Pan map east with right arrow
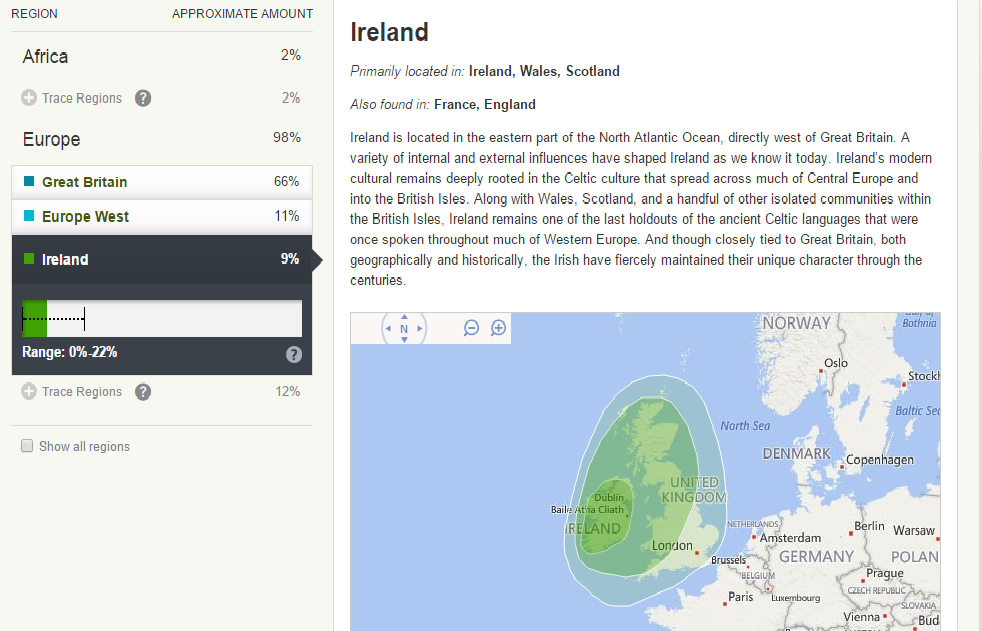This screenshot has height=631, width=982. [x=420, y=328]
